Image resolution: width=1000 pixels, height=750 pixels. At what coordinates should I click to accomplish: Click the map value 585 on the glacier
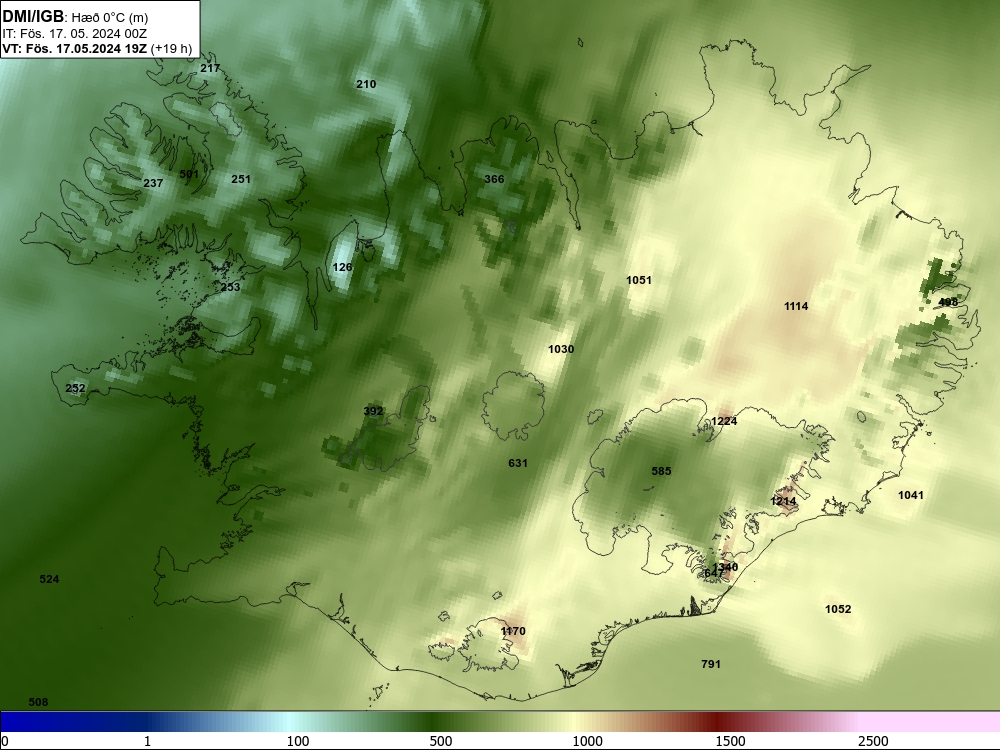coord(661,471)
